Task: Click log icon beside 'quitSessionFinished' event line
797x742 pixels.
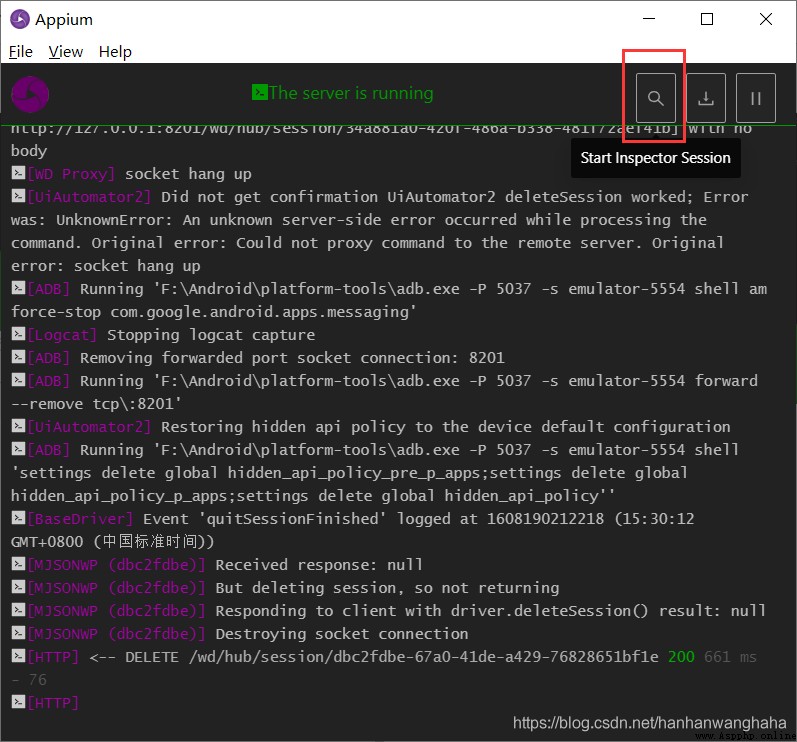Action: point(18,518)
